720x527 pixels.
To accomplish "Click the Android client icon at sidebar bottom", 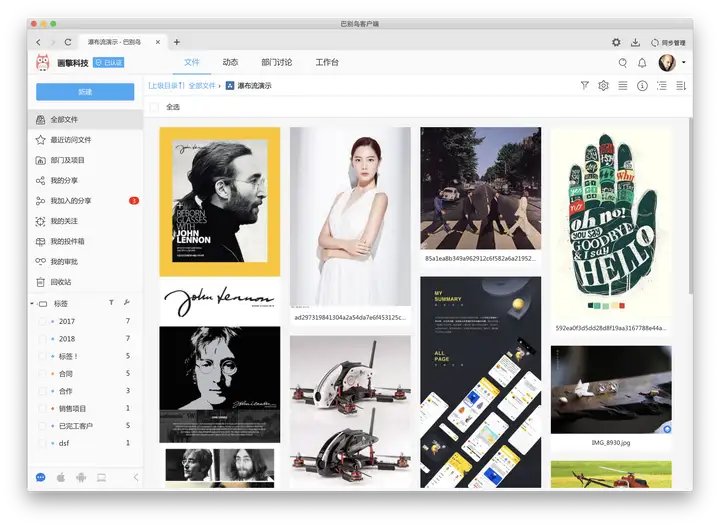I will [81, 477].
